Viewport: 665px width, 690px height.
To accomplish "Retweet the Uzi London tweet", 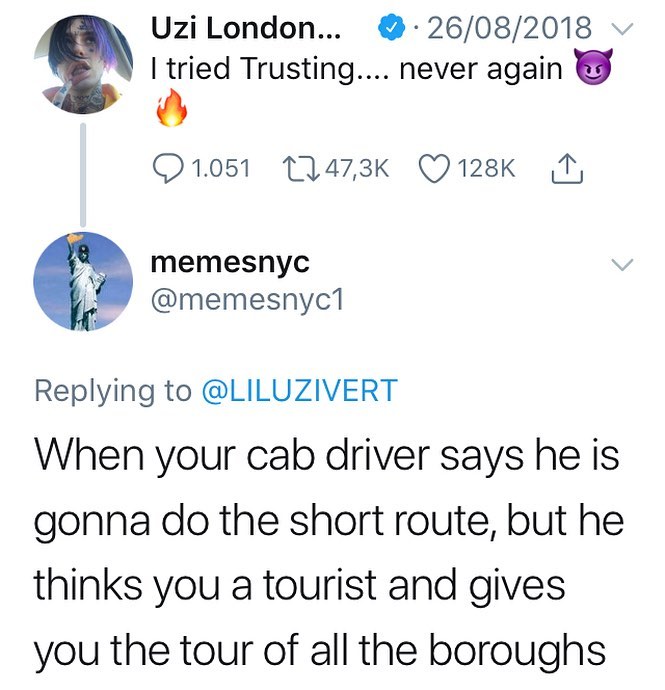I will click(x=299, y=169).
